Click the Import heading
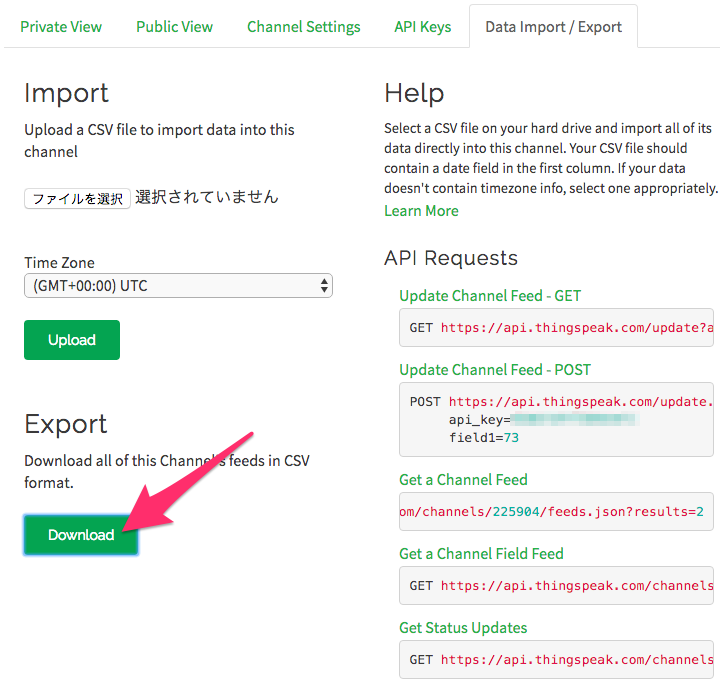The image size is (720, 681). (67, 93)
